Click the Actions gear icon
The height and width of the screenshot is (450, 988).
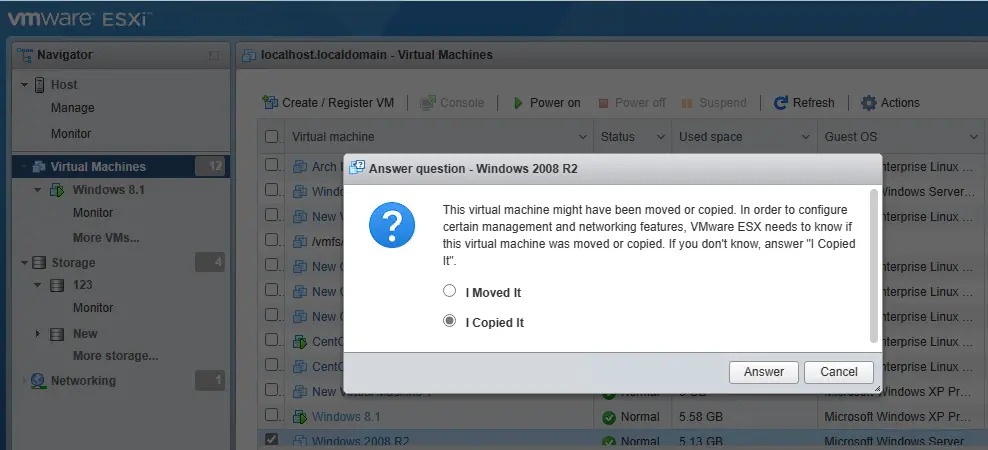coord(869,103)
